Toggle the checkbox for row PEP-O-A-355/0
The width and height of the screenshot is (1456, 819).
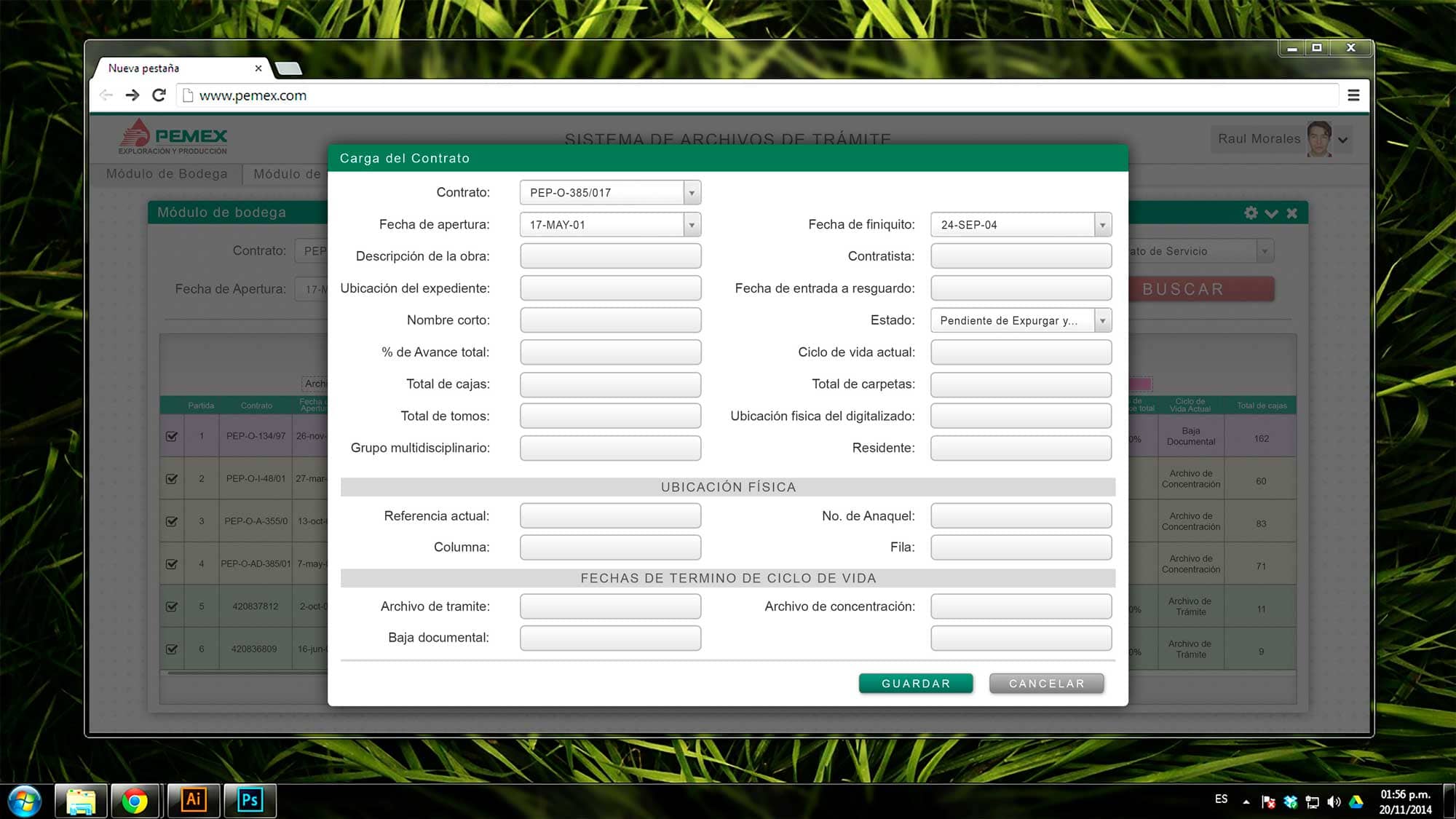tap(172, 521)
